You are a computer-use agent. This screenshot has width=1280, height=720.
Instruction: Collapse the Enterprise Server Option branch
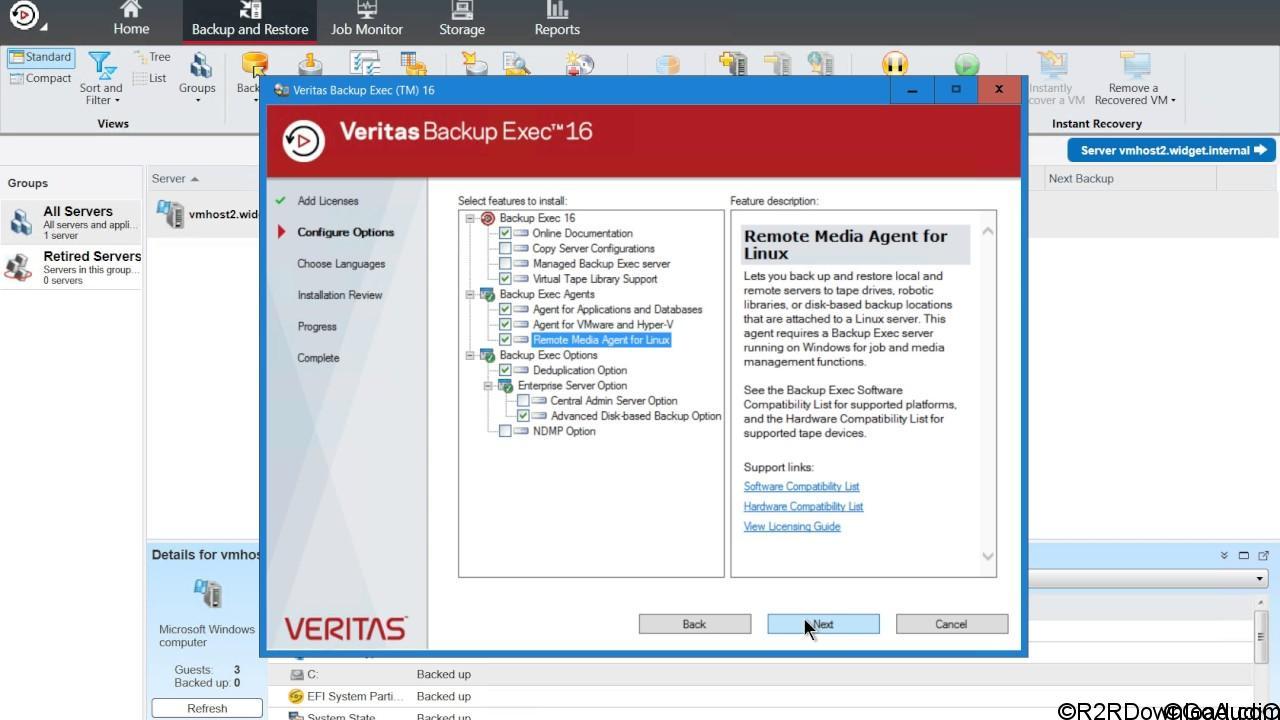[x=489, y=385]
